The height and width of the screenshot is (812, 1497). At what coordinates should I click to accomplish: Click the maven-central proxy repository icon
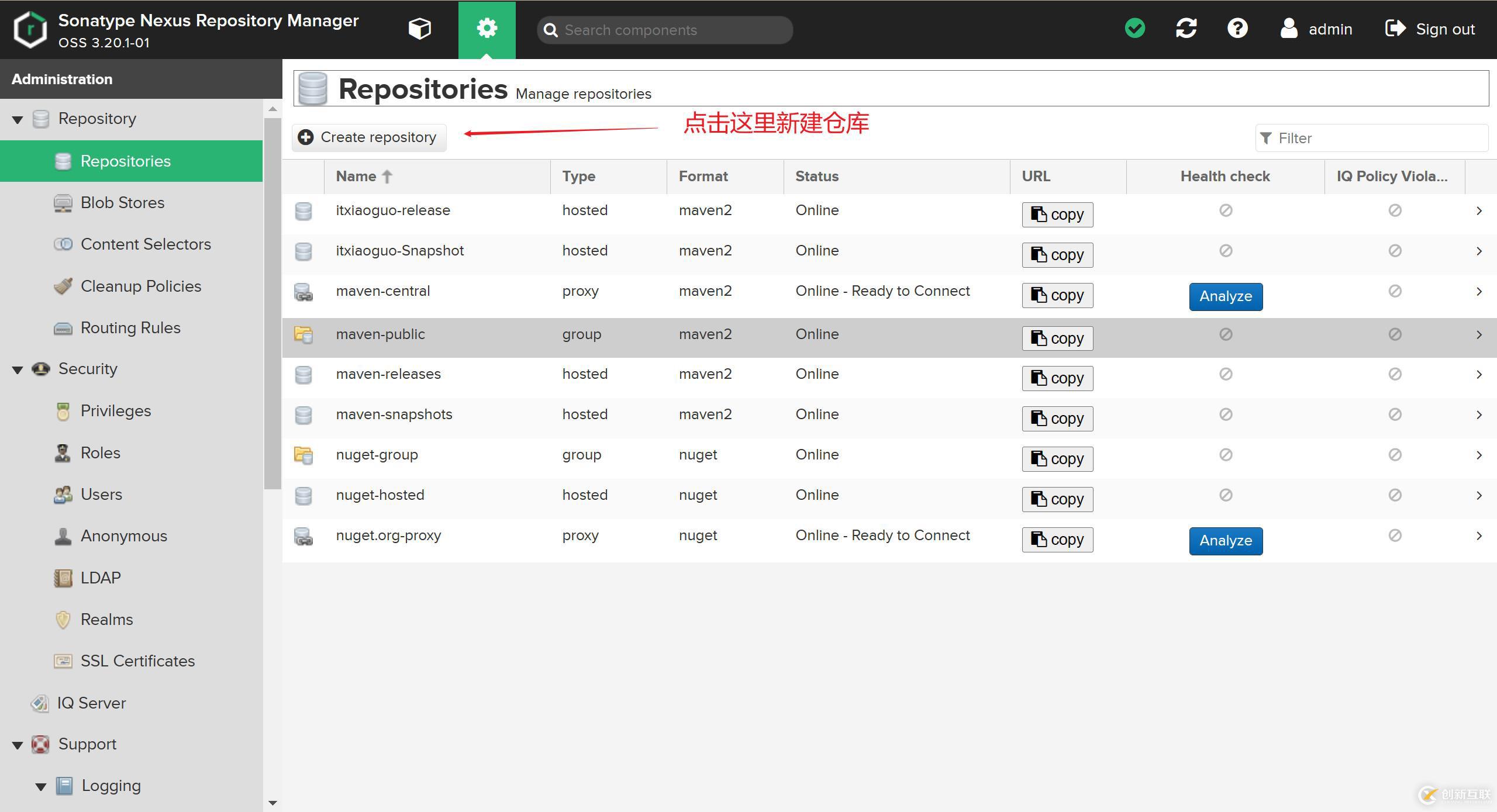pos(303,292)
